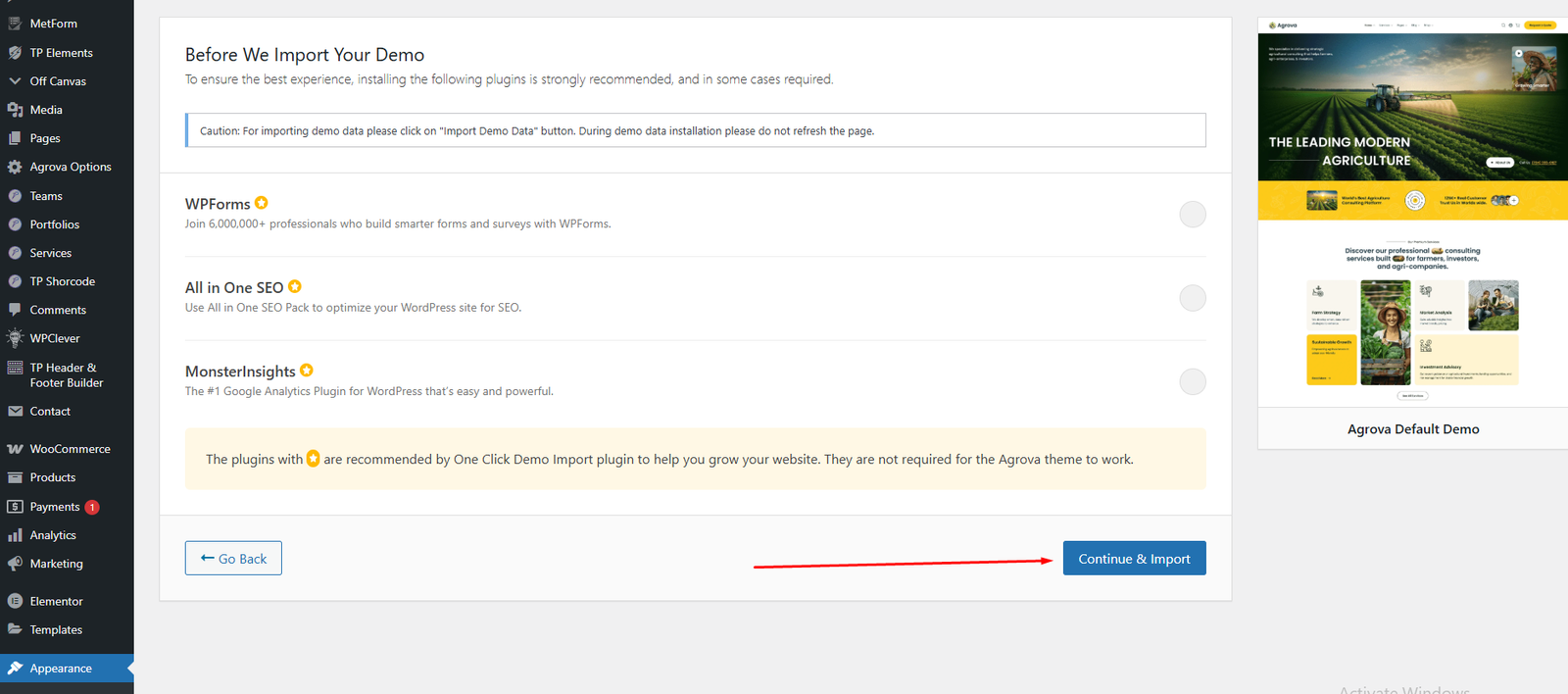Toggle the WPForms plugin checkbox
This screenshot has width=1568, height=694.
[x=1192, y=215]
